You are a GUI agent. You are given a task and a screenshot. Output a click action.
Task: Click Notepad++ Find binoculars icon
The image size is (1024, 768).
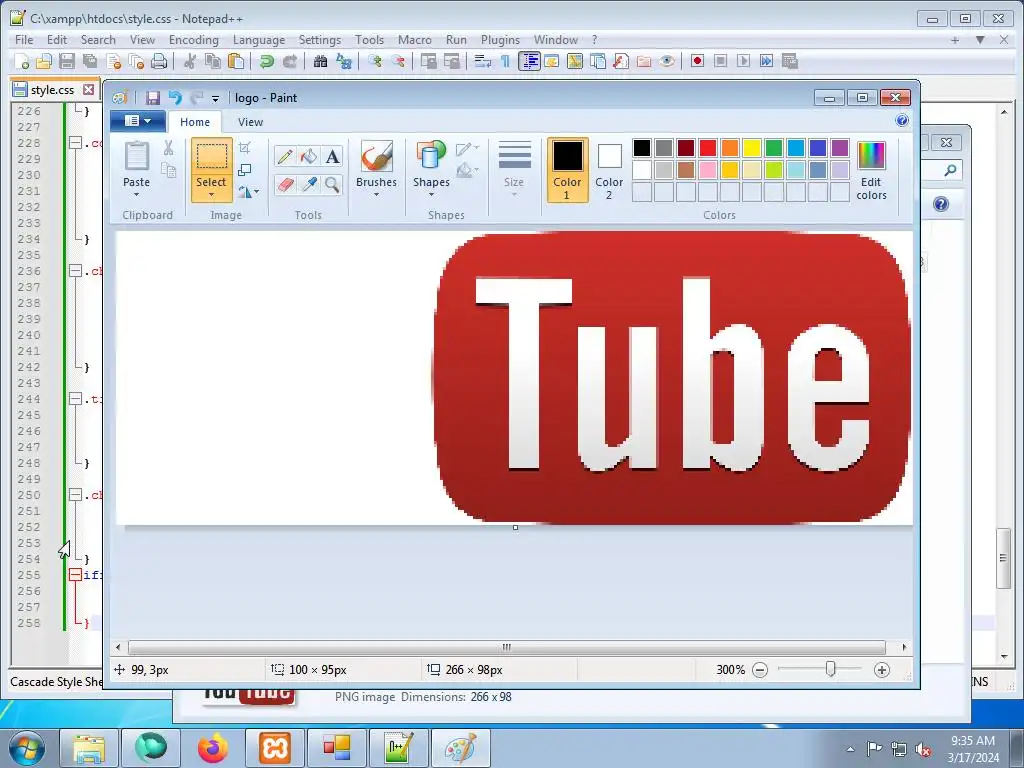[x=320, y=61]
